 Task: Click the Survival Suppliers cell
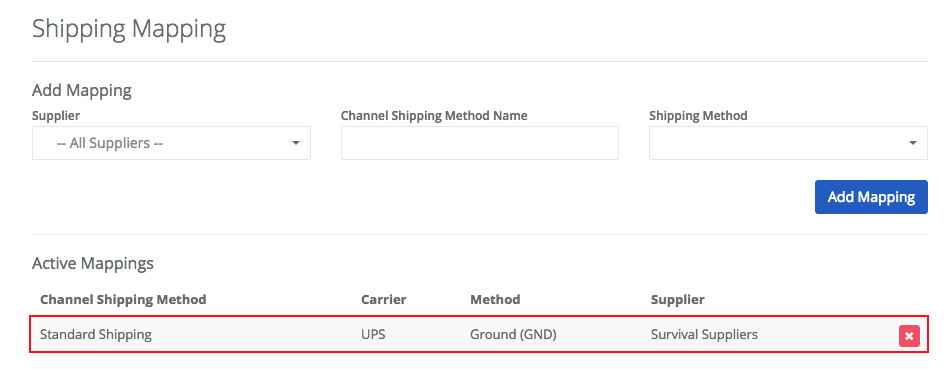coord(704,334)
